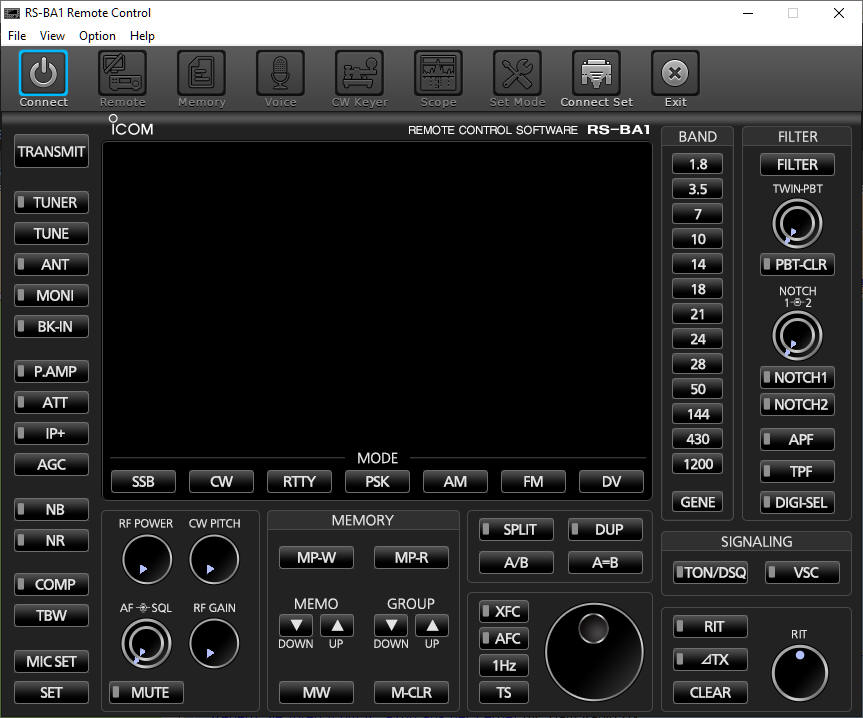The height and width of the screenshot is (718, 863).
Task: Open the Option menu
Action: (97, 36)
